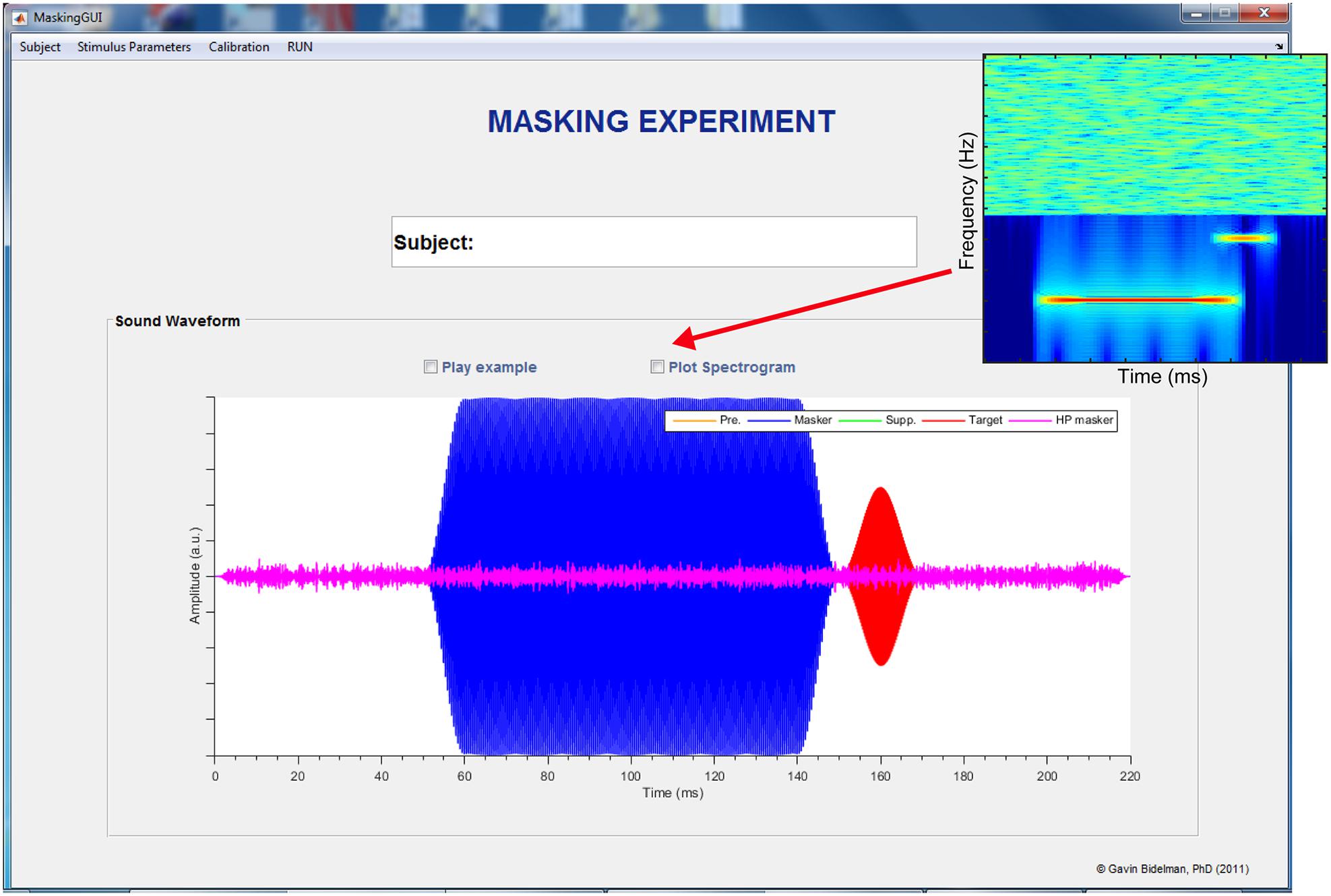
Task: Click the Gavin Bidelman copyright text
Action: pos(1173,869)
